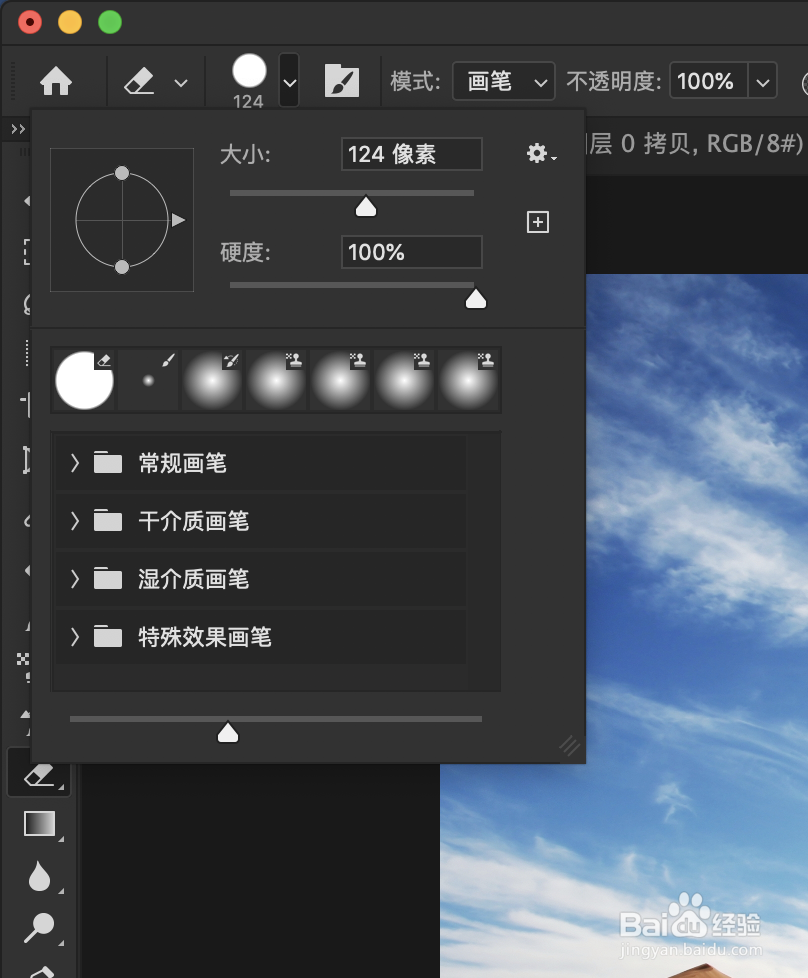The width and height of the screenshot is (808, 978).
Task: Open the 模式 mode dropdown
Action: coord(503,81)
